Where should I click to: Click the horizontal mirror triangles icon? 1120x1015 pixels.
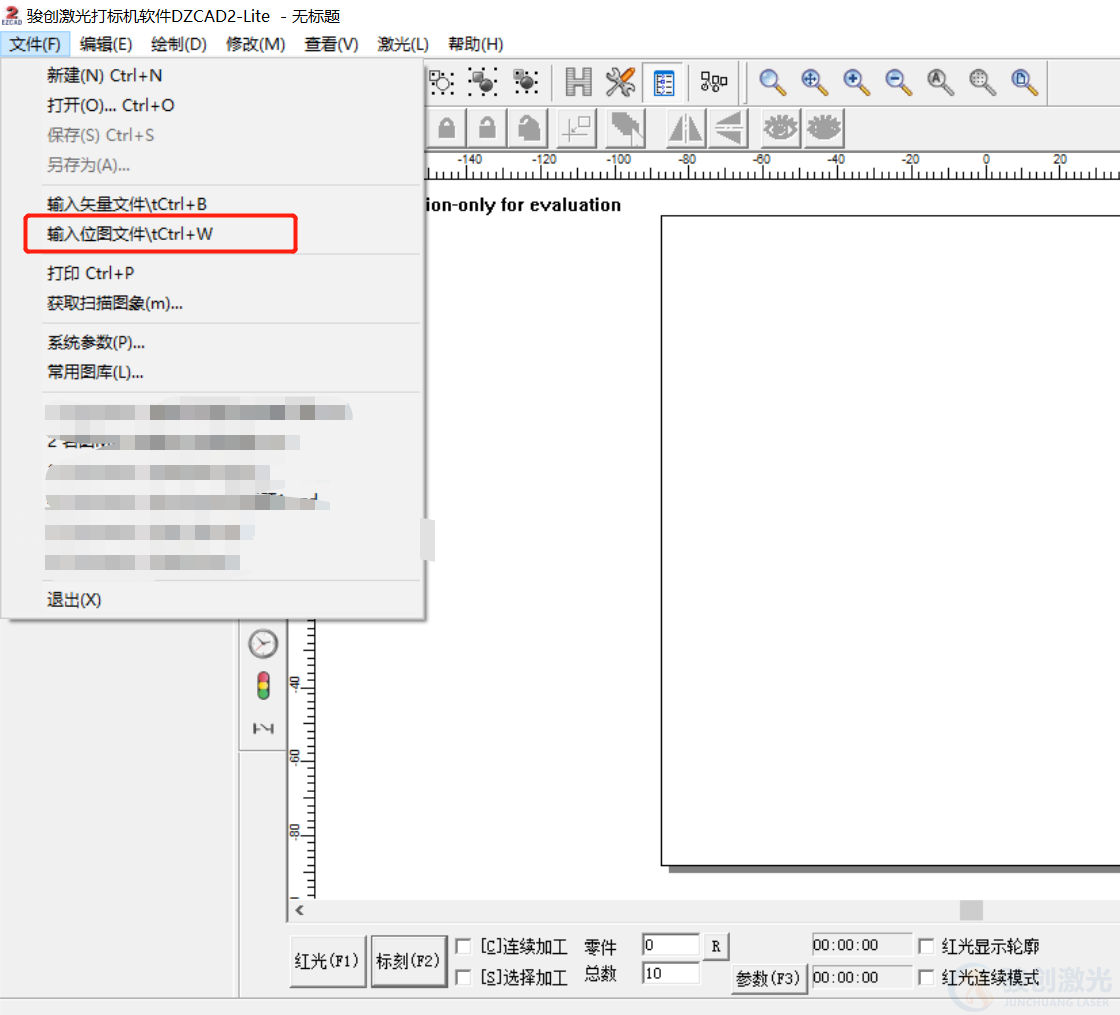tap(685, 129)
